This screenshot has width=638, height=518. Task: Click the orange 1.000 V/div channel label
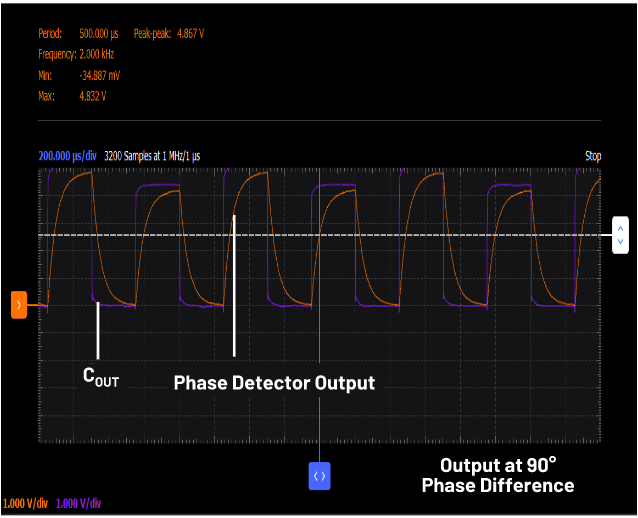(25, 504)
